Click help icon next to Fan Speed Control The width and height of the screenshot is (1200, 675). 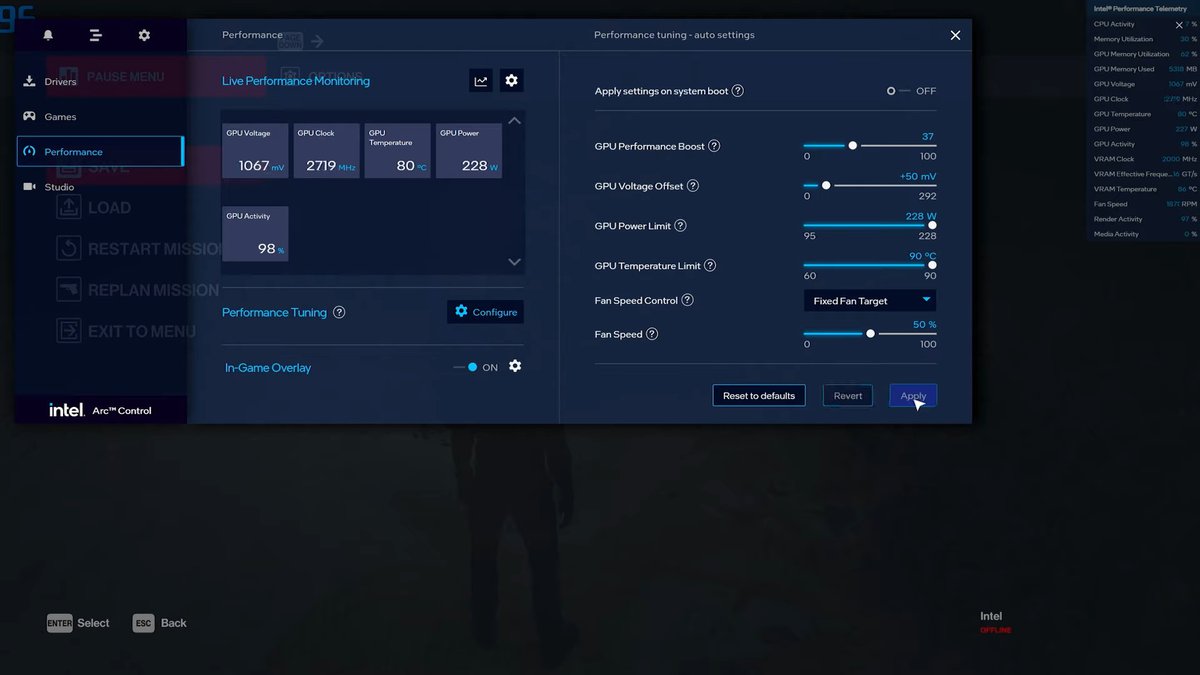tap(687, 300)
